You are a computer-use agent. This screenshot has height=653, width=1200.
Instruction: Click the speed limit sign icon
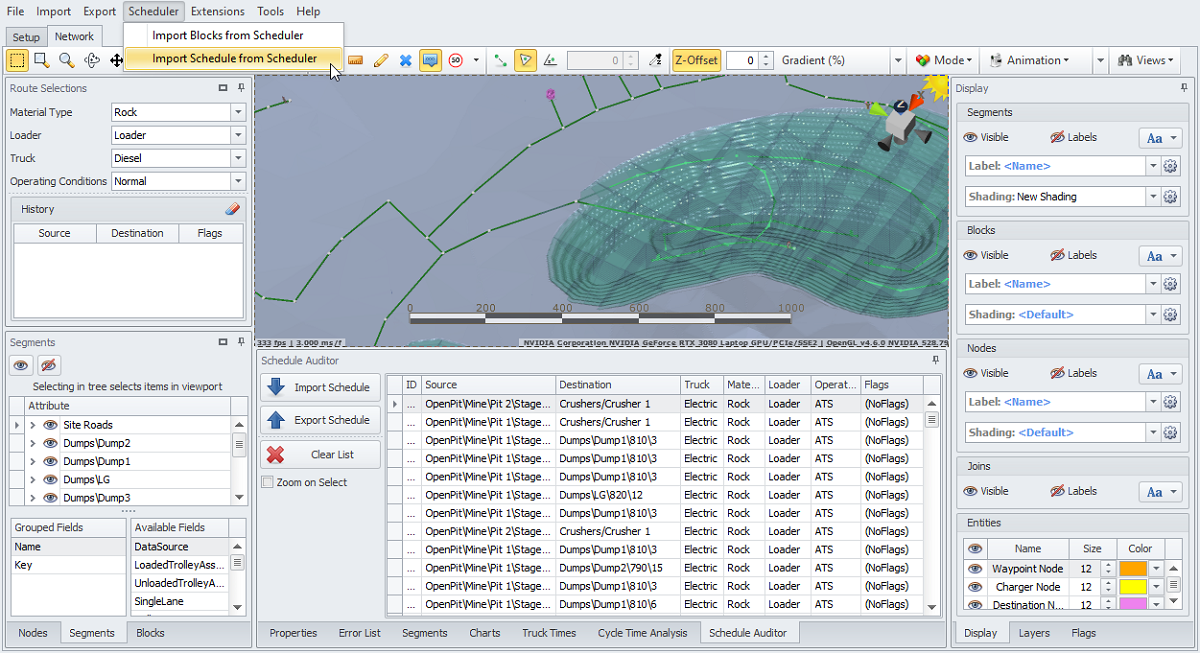pyautogui.click(x=456, y=60)
